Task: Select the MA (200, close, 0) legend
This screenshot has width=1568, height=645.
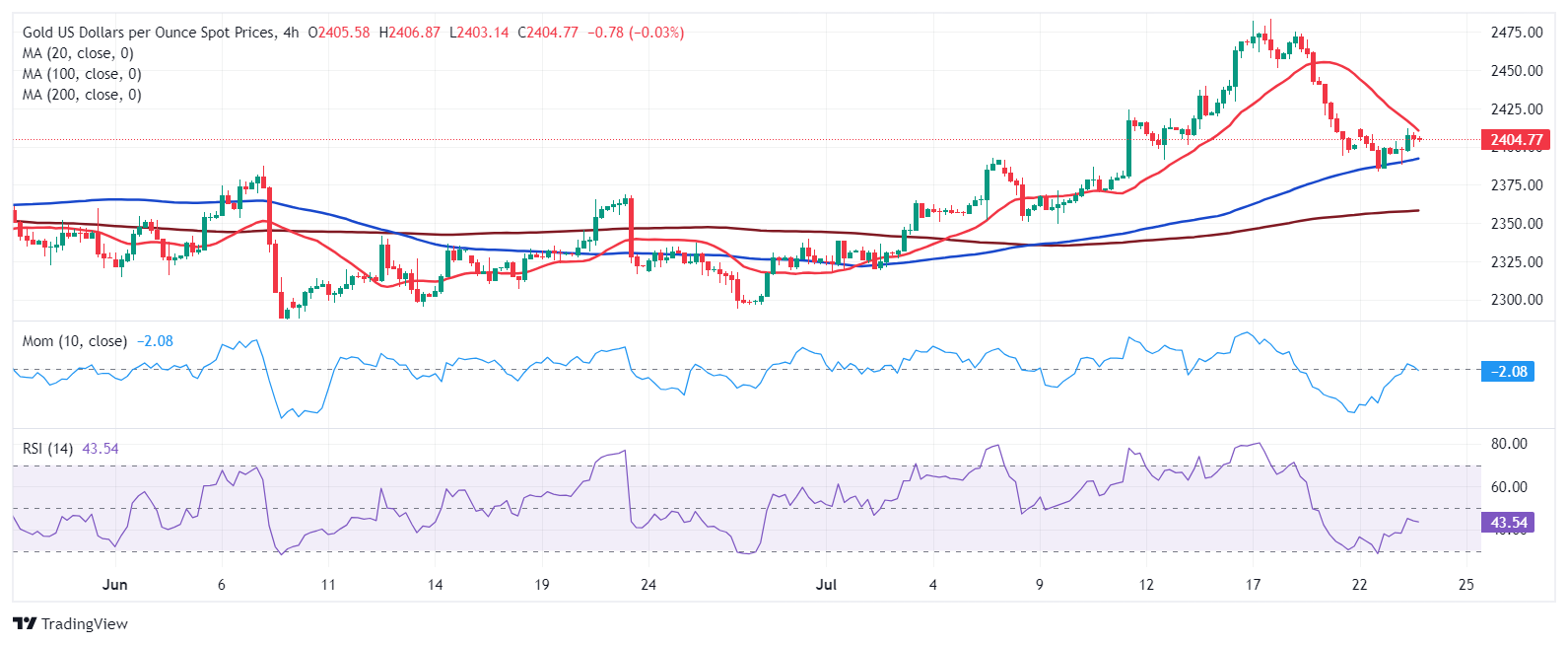Action: click(x=82, y=95)
